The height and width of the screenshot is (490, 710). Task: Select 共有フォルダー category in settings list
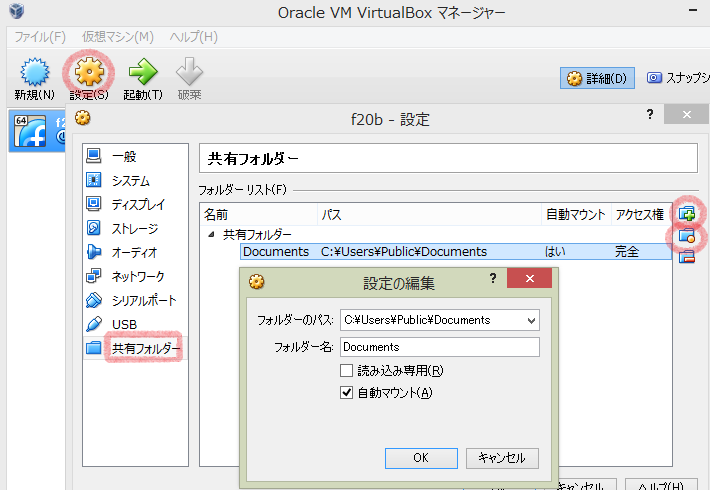click(x=135, y=348)
